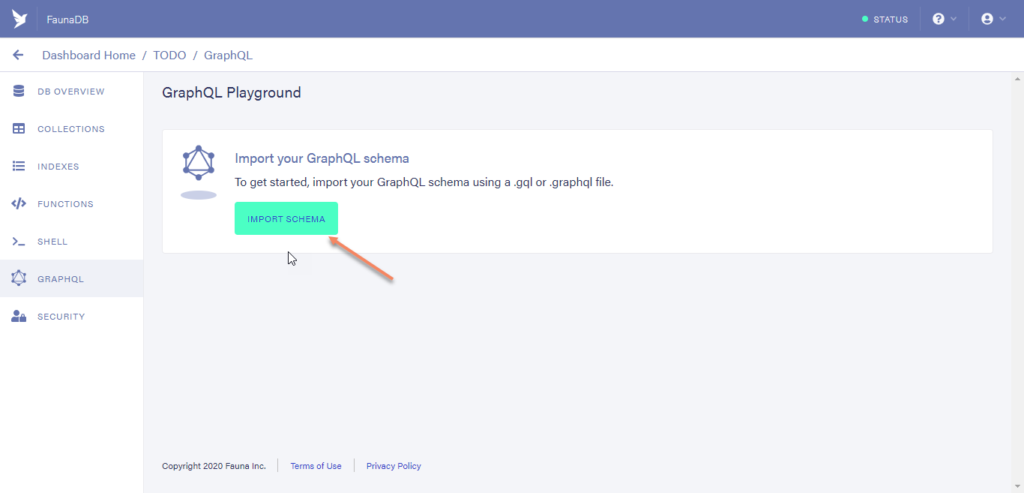
Task: Open the help question mark icon
Action: coord(938,19)
